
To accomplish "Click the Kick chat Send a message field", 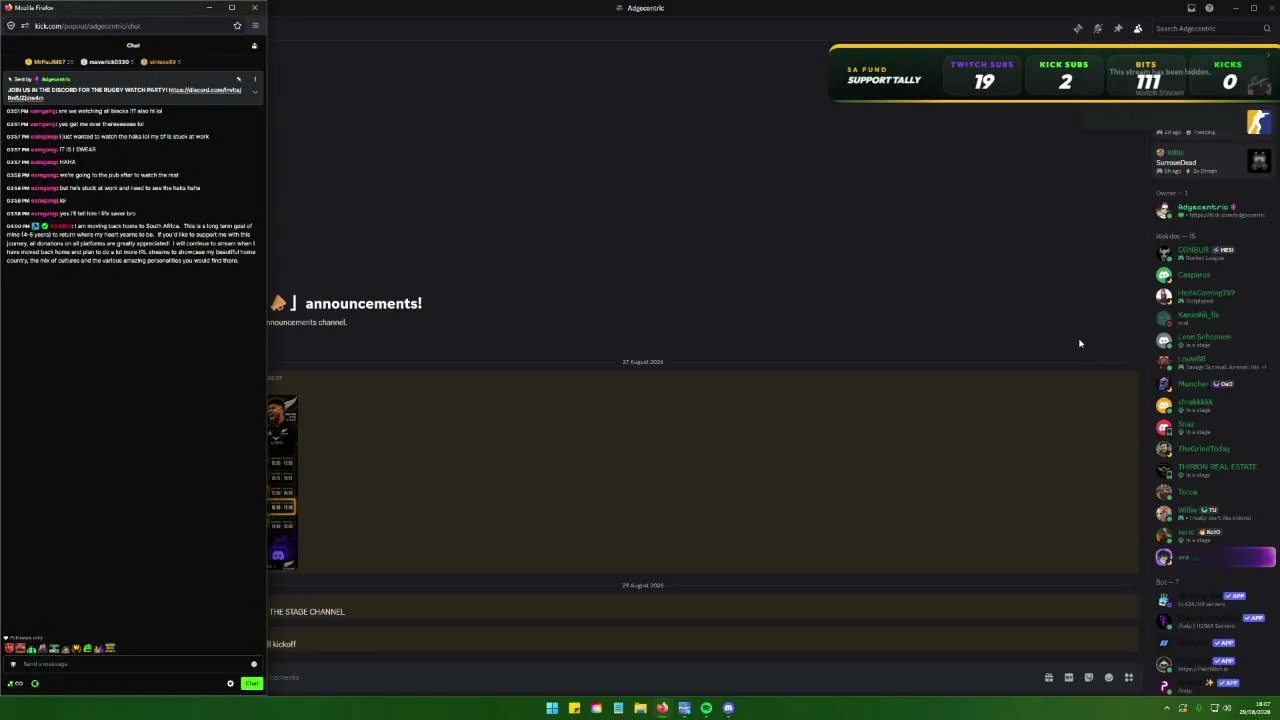I will point(131,664).
